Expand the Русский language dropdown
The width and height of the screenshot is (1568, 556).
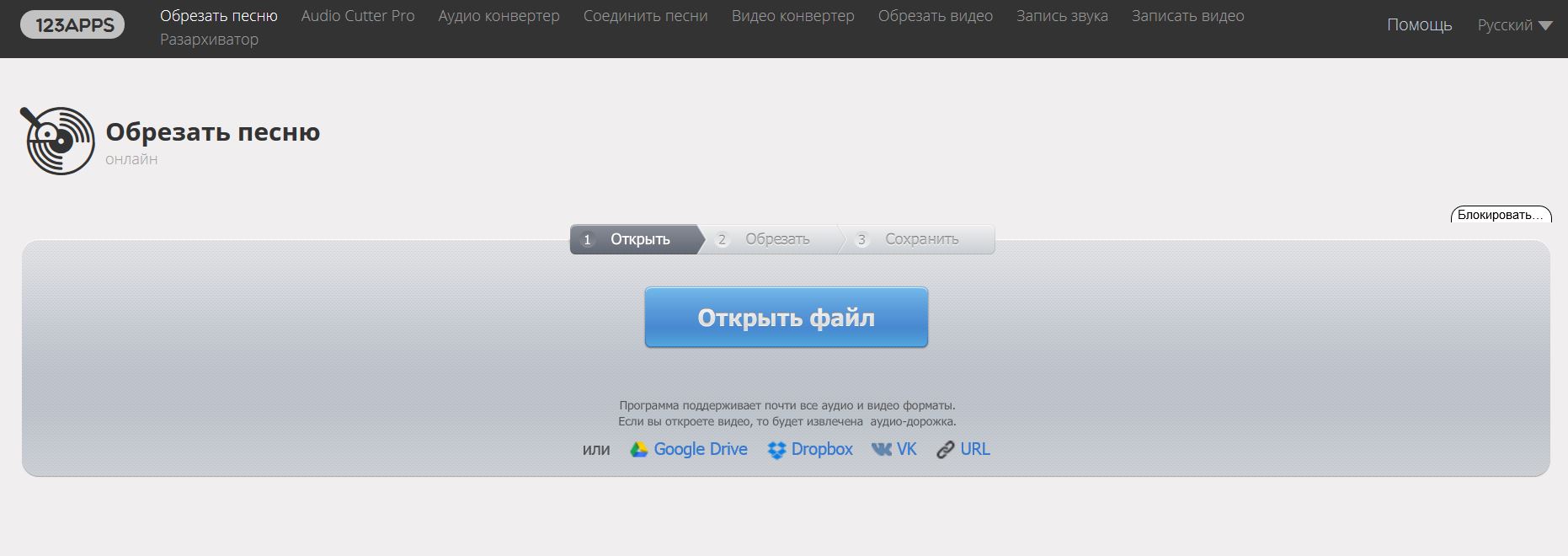1515,25
